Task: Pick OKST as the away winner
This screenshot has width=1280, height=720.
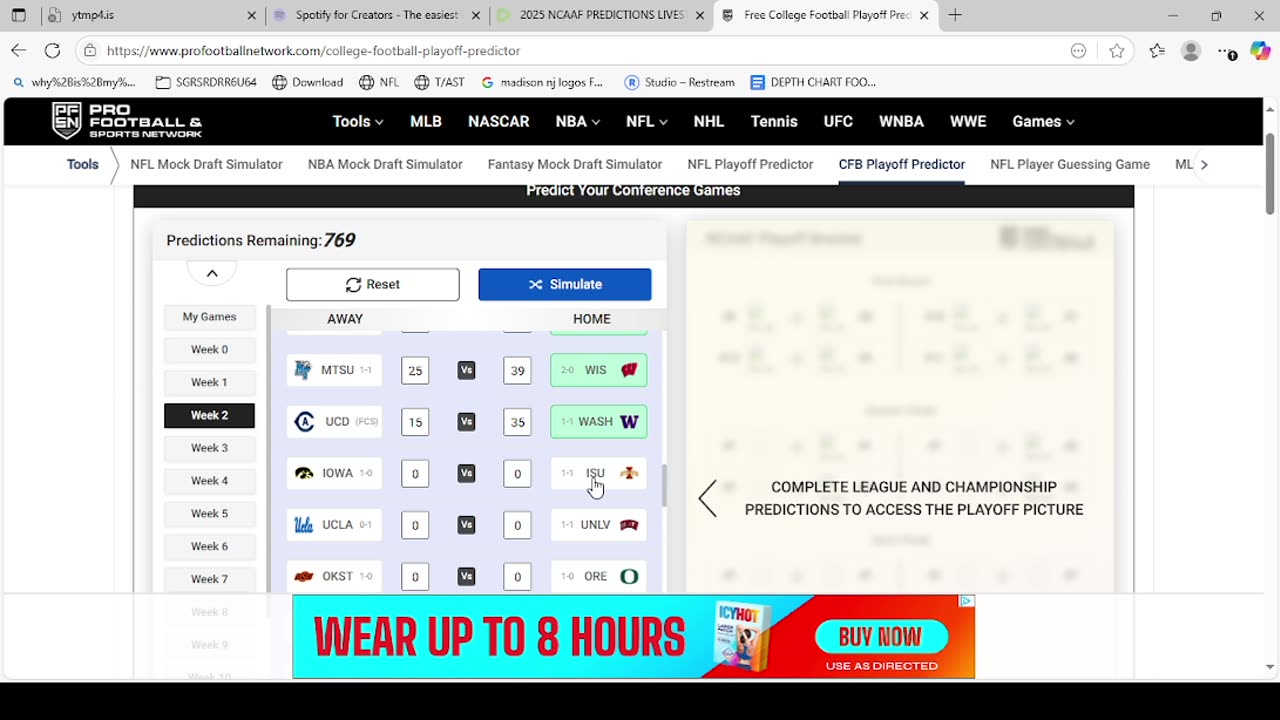Action: [x=334, y=576]
